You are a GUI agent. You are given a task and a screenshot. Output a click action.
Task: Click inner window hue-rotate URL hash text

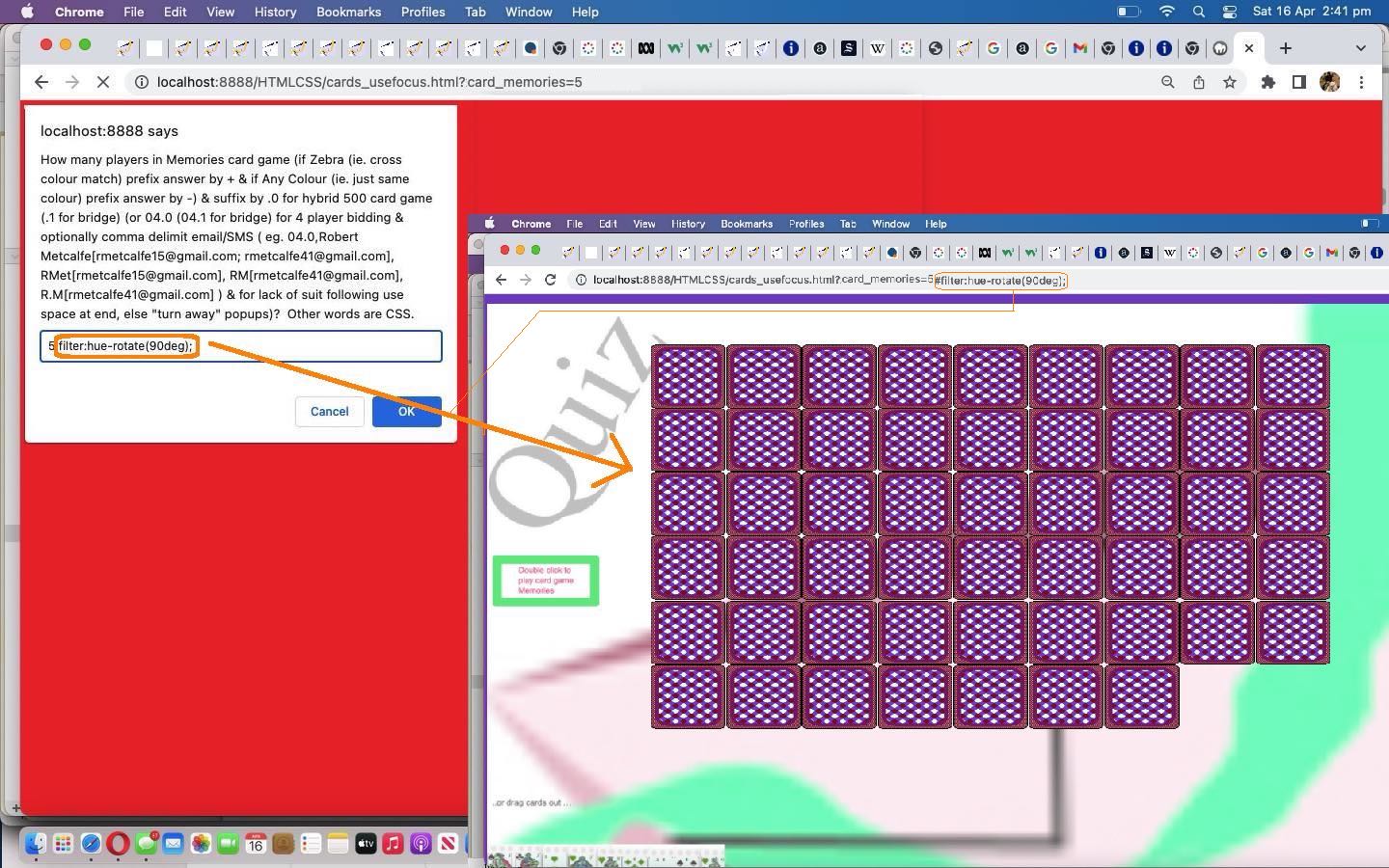click(1000, 281)
